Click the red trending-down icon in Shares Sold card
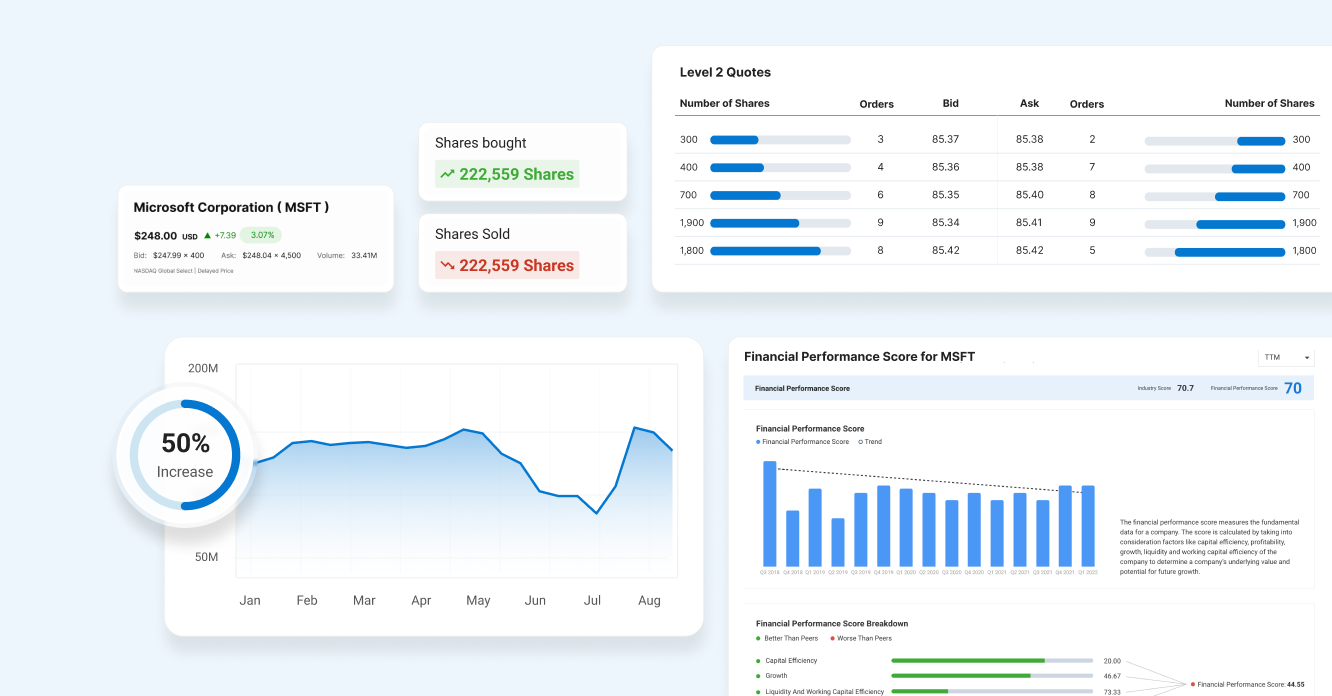The image size is (1332, 696). 447,265
